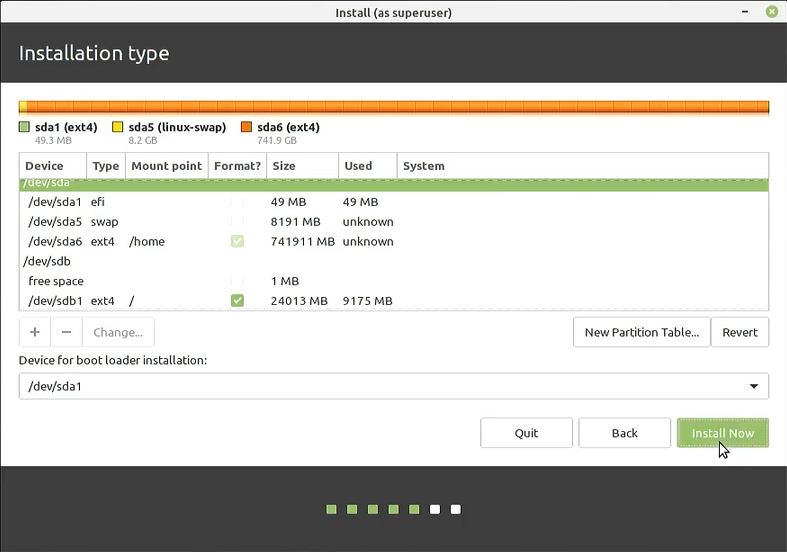Click the green sda1 legend swatch
Image resolution: width=787 pixels, height=552 pixels.
[25, 127]
